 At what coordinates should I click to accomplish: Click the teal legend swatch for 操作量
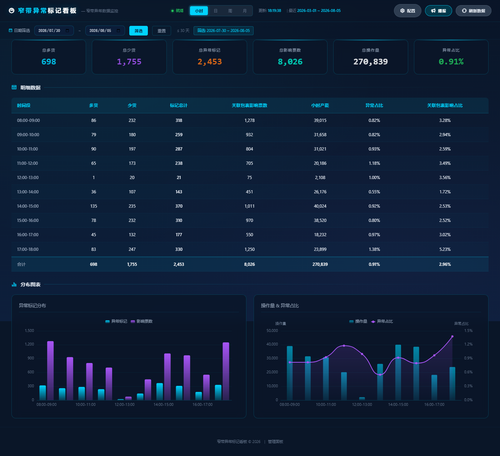coord(352,321)
